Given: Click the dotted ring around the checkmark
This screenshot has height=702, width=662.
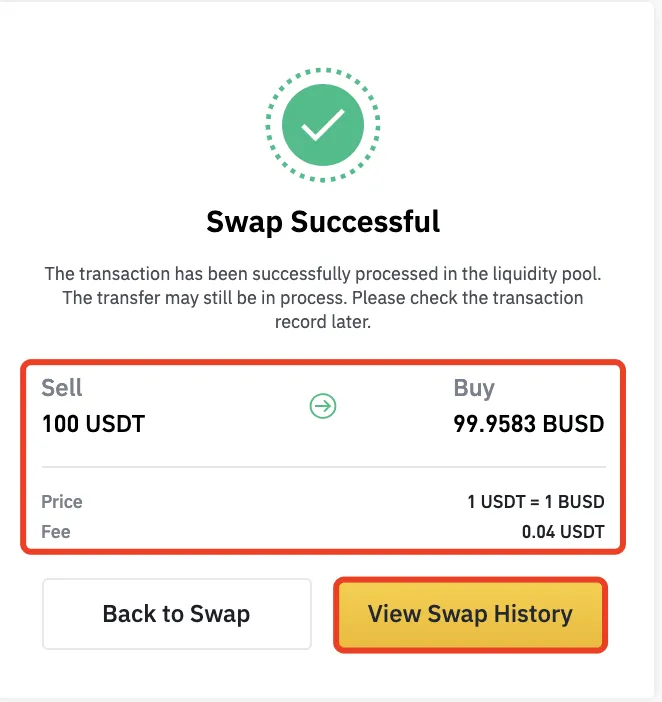Looking at the screenshot, I should coord(323,68).
